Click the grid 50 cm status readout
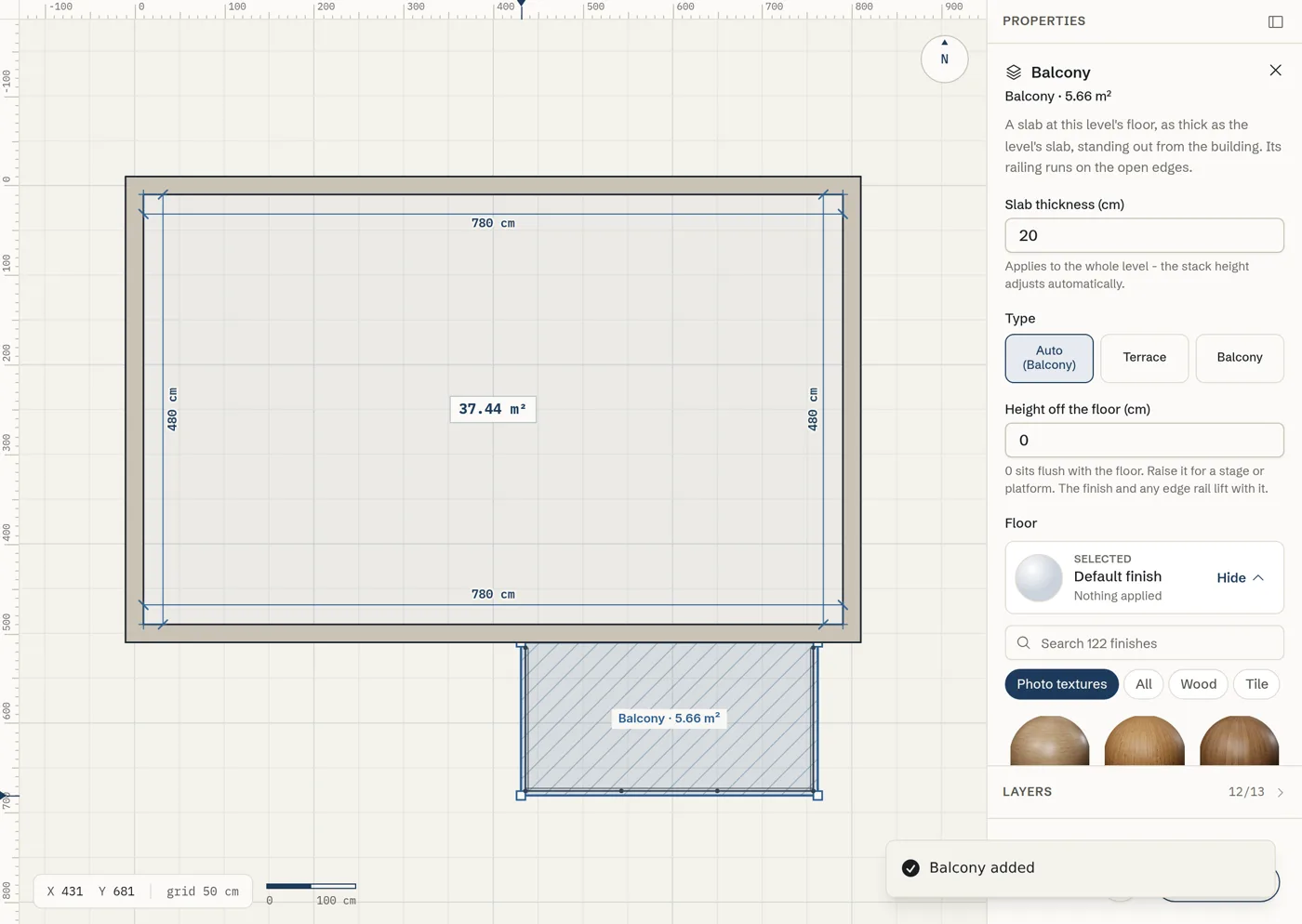Image resolution: width=1302 pixels, height=924 pixels. click(x=203, y=891)
